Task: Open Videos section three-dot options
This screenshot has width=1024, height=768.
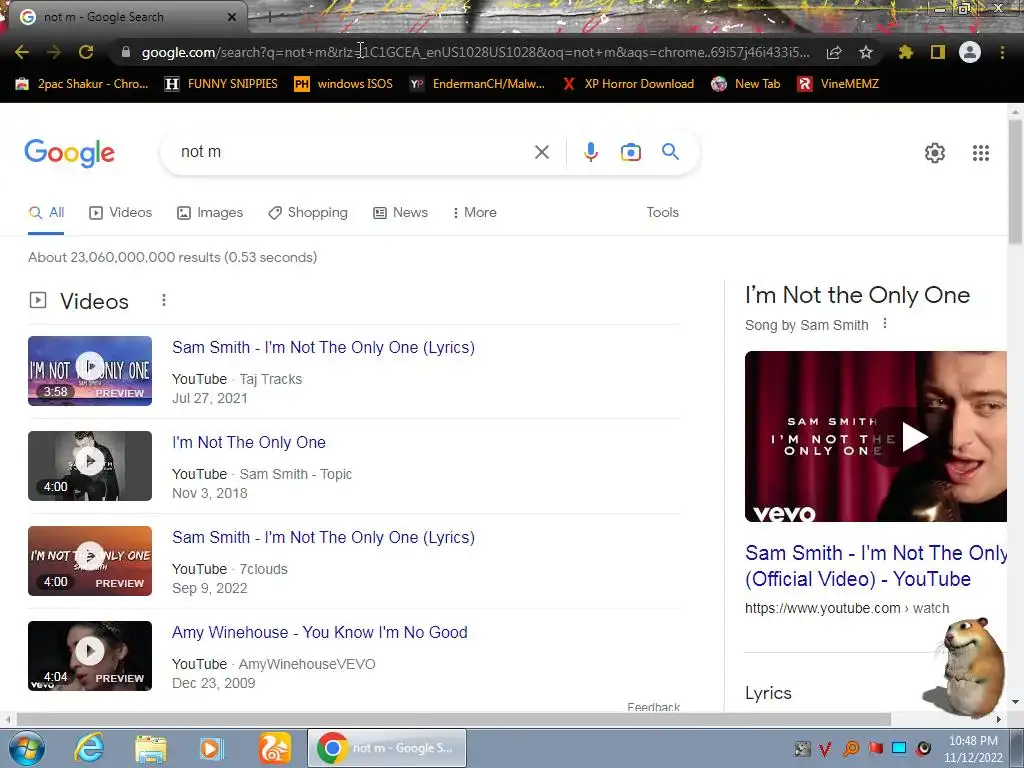Action: 164,300
